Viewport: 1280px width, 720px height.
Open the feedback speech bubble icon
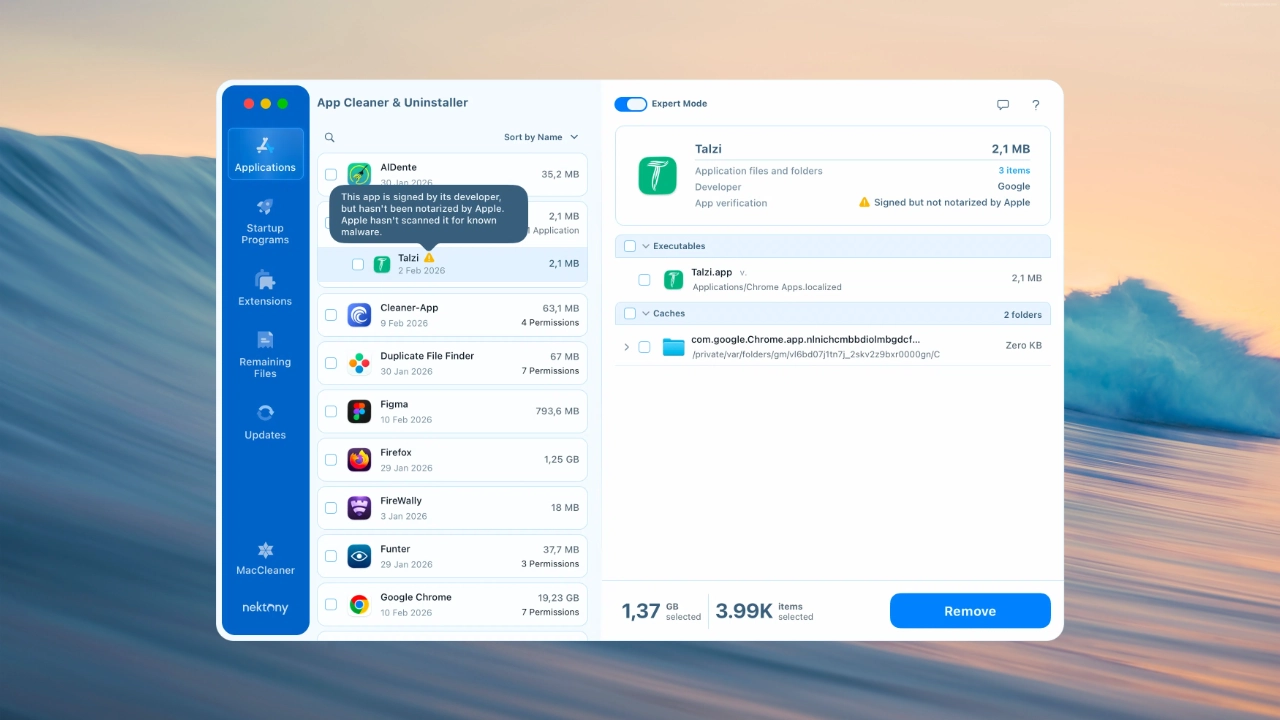pos(1003,104)
